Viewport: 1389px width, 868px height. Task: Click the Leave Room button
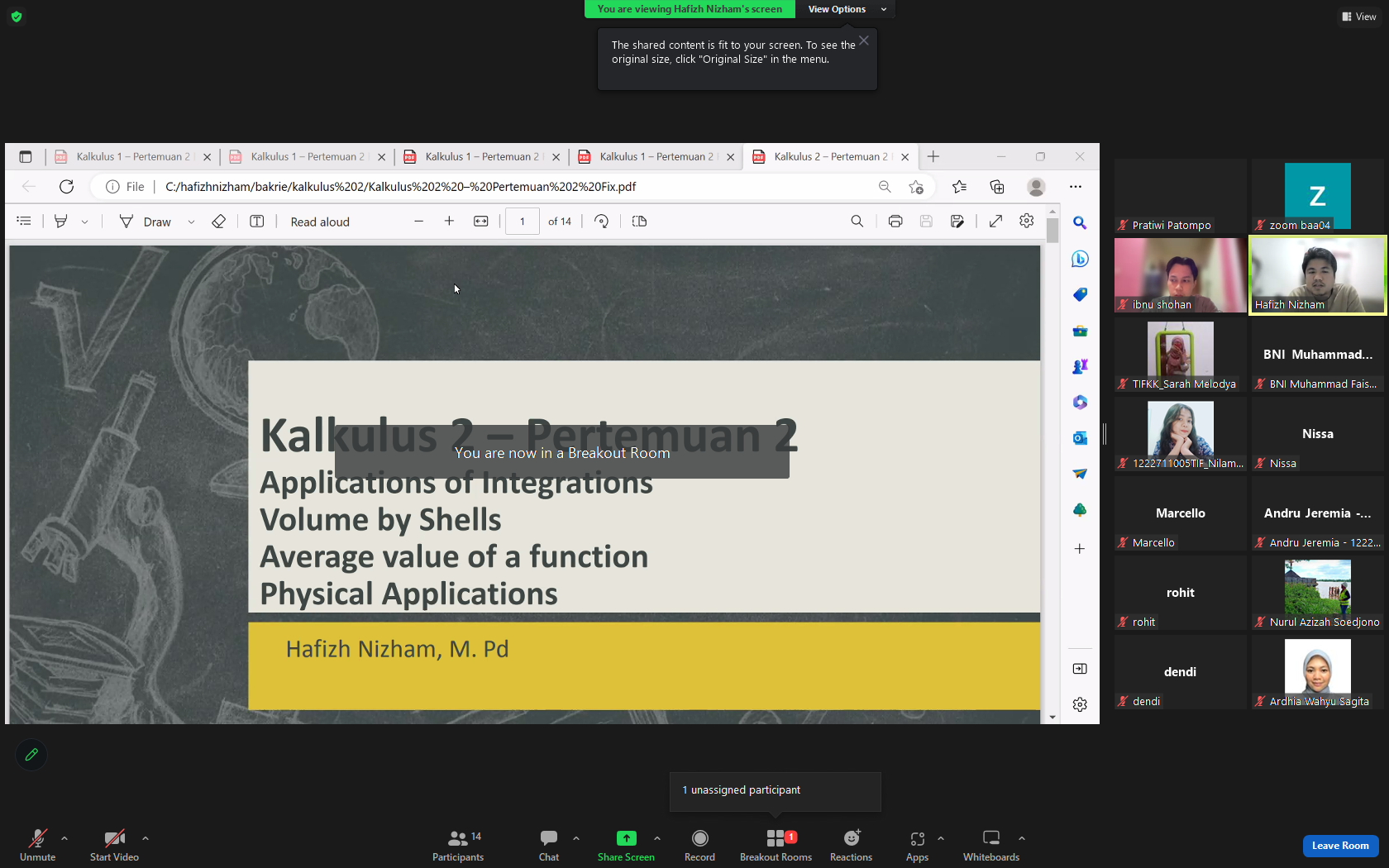1340,846
